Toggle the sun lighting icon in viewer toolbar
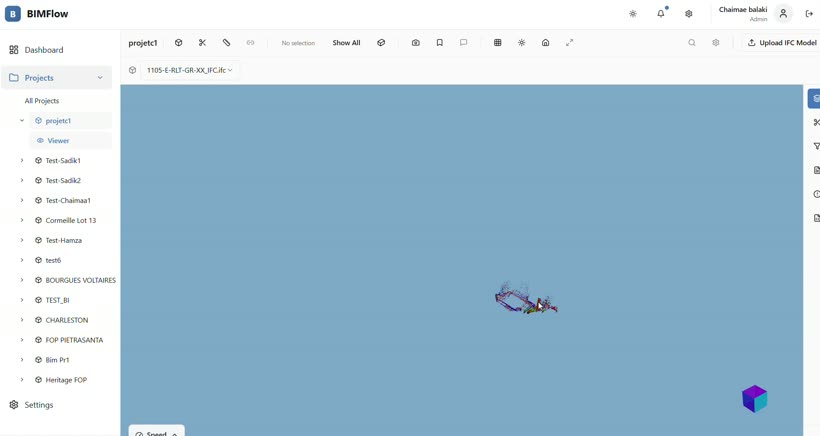820x436 pixels. pos(521,43)
